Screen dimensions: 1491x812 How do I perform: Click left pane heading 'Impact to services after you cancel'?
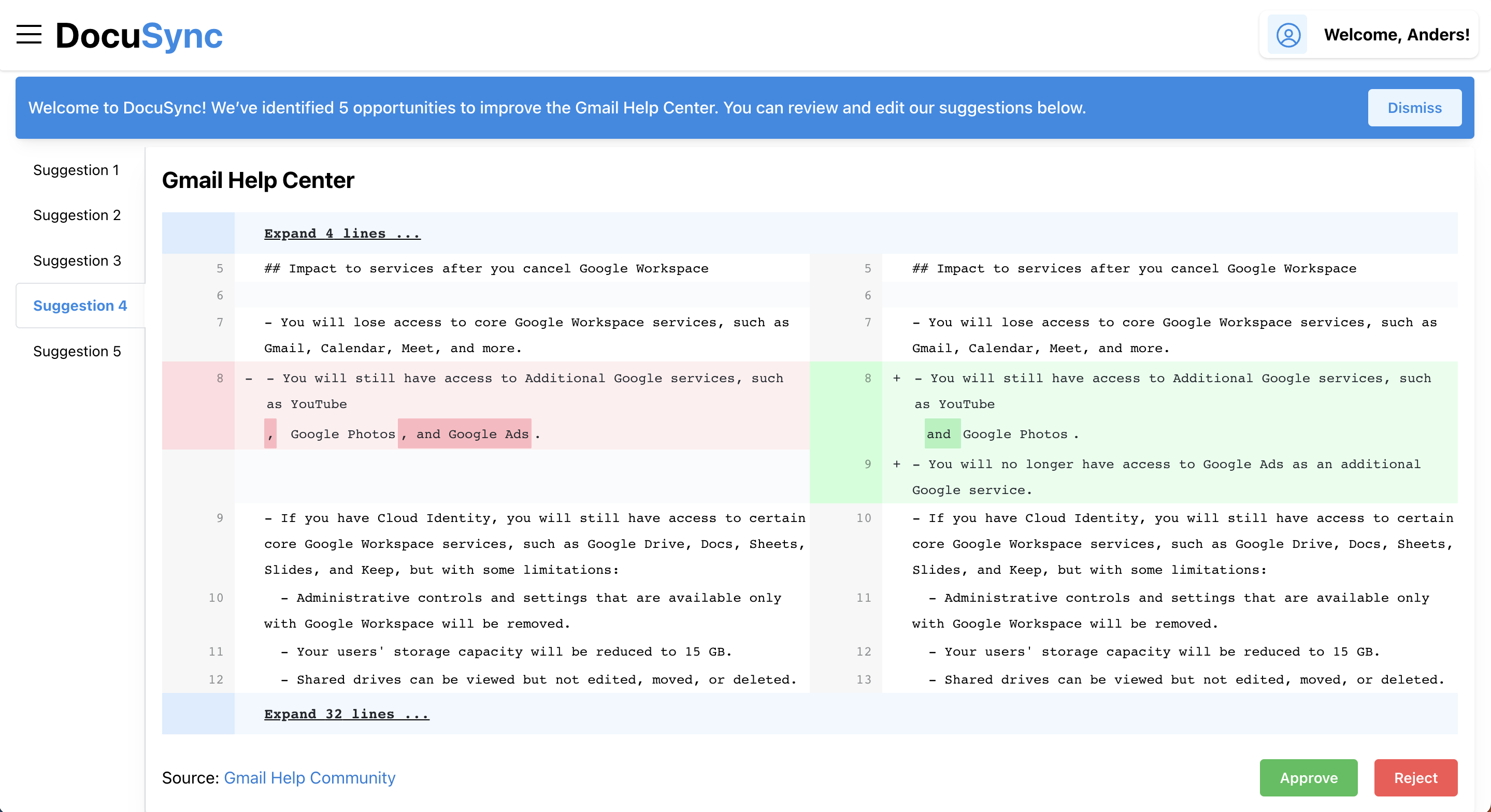[x=486, y=269]
